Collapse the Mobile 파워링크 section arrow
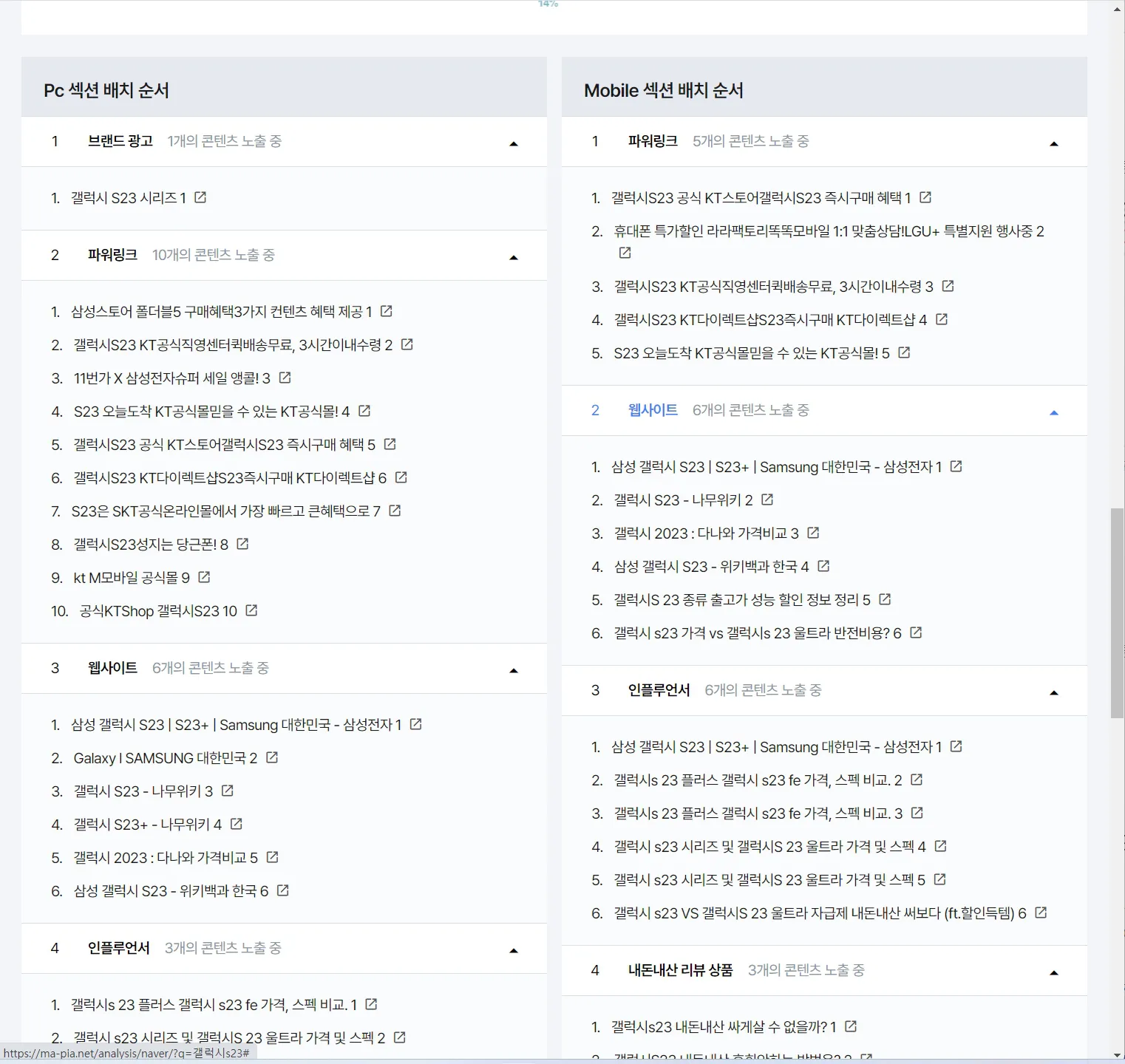This screenshot has width=1125, height=1064. coord(1054,143)
